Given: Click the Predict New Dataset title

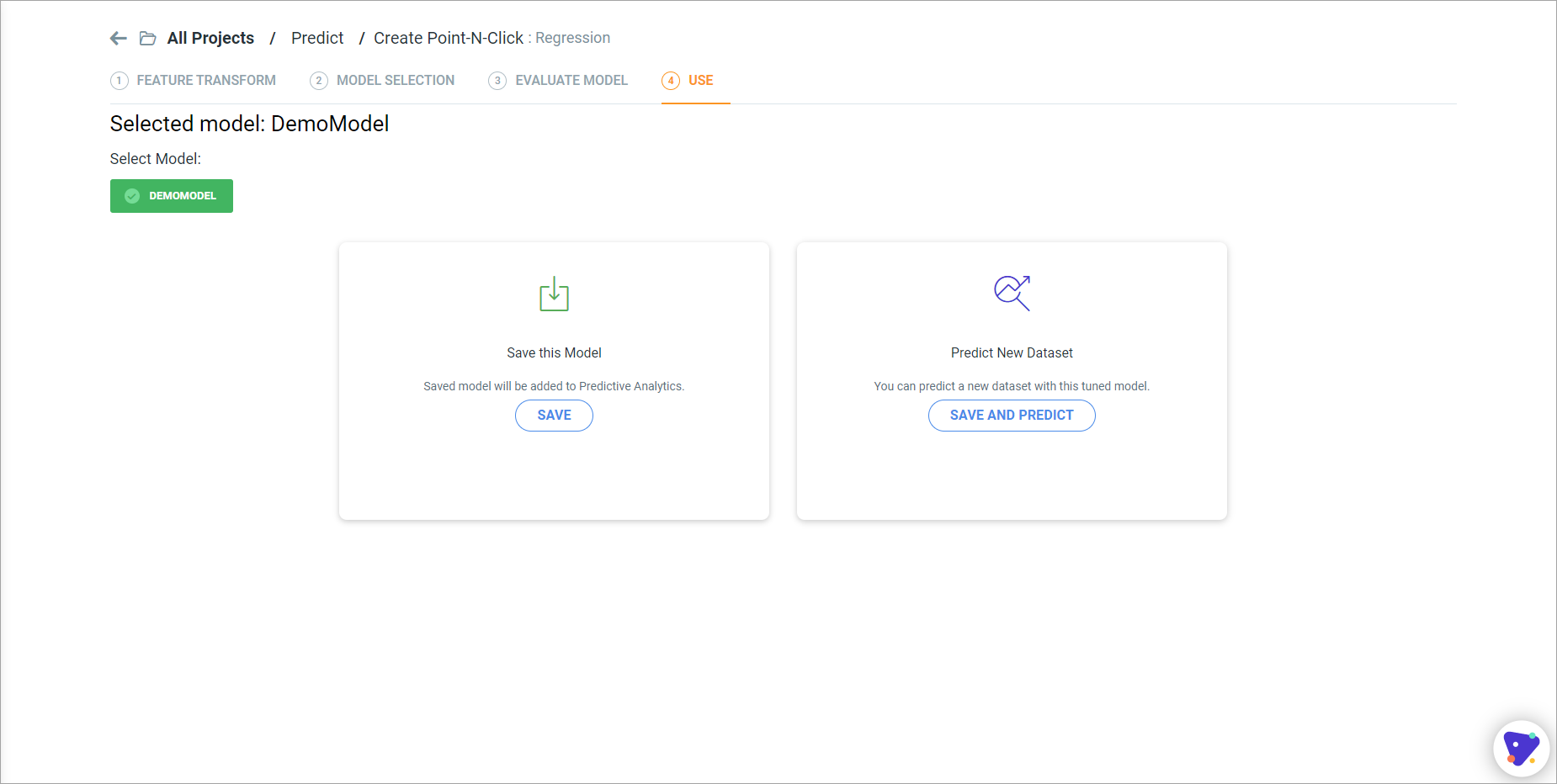Looking at the screenshot, I should [x=1012, y=352].
